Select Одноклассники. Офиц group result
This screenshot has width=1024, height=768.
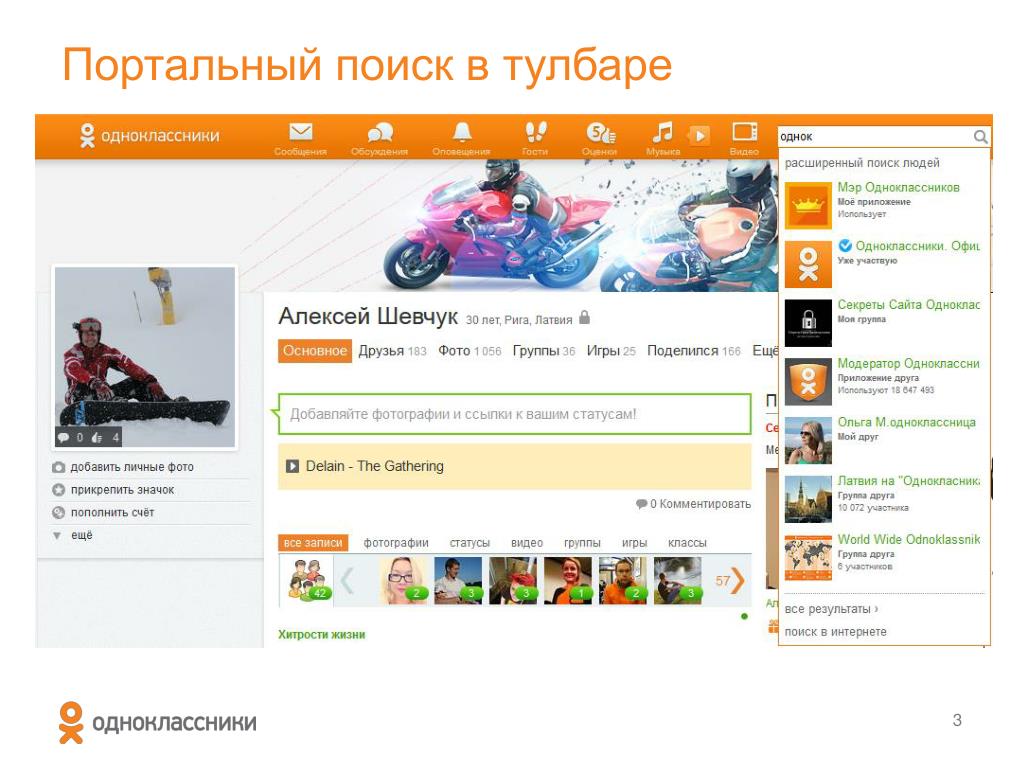coord(918,246)
